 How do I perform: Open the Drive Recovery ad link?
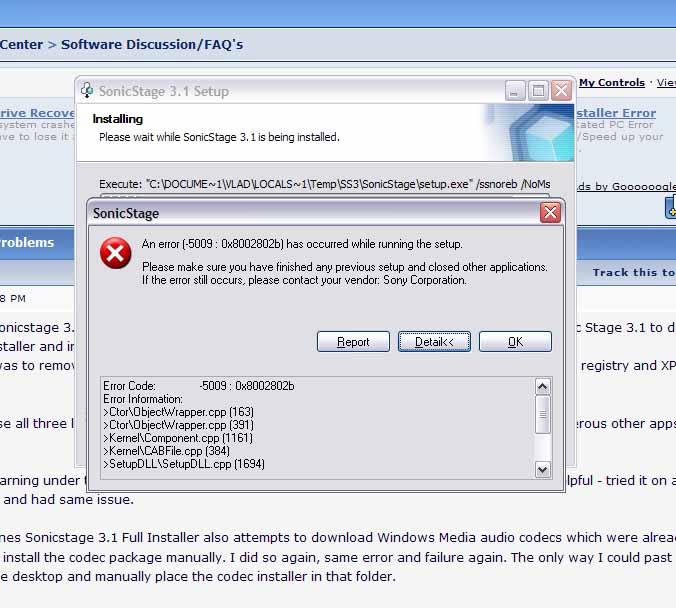[37, 113]
